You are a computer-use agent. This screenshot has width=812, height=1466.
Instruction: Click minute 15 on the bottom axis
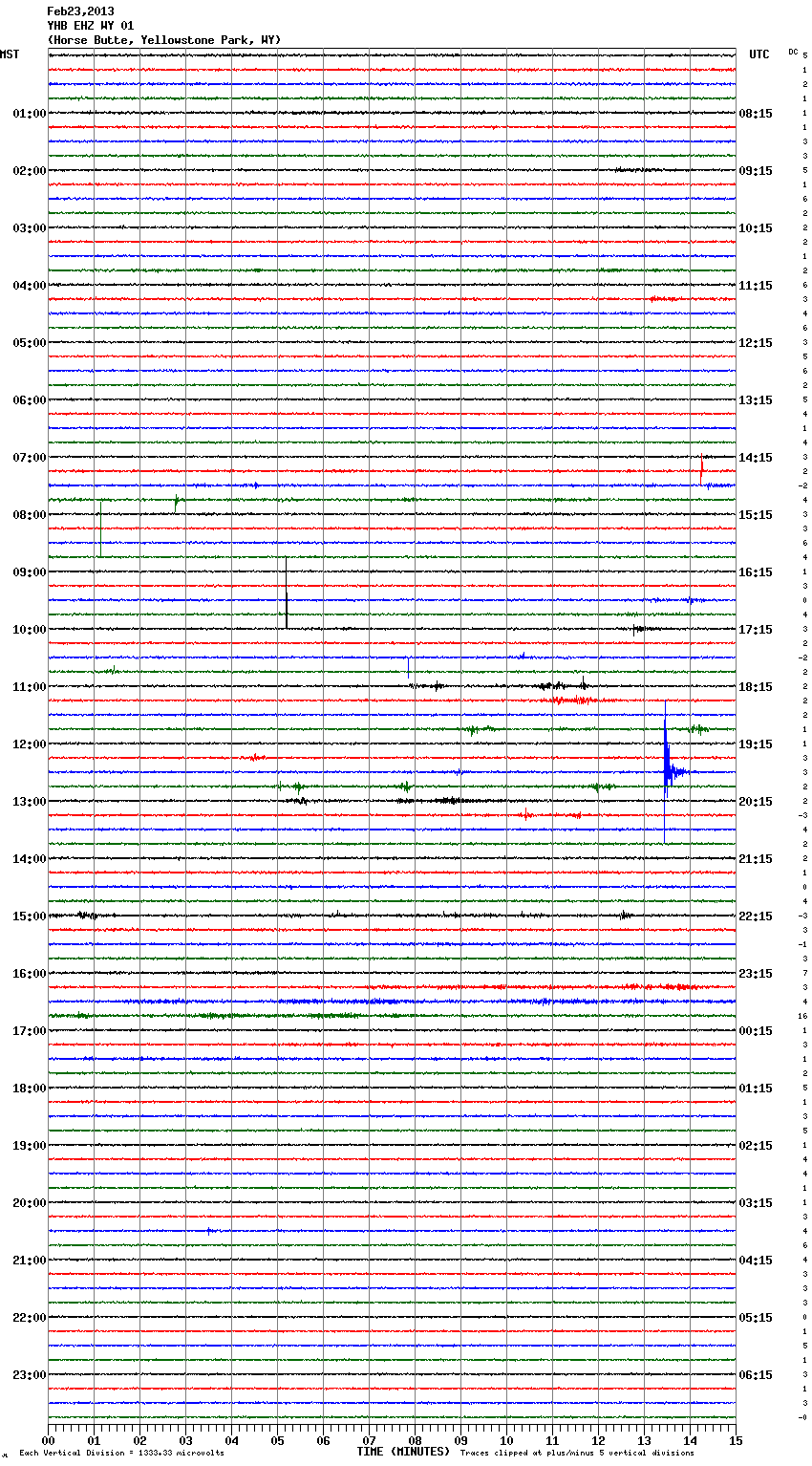[x=735, y=1440]
